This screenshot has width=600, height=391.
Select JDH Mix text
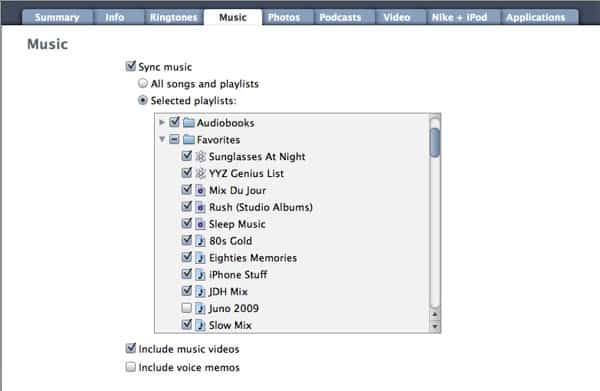point(228,292)
